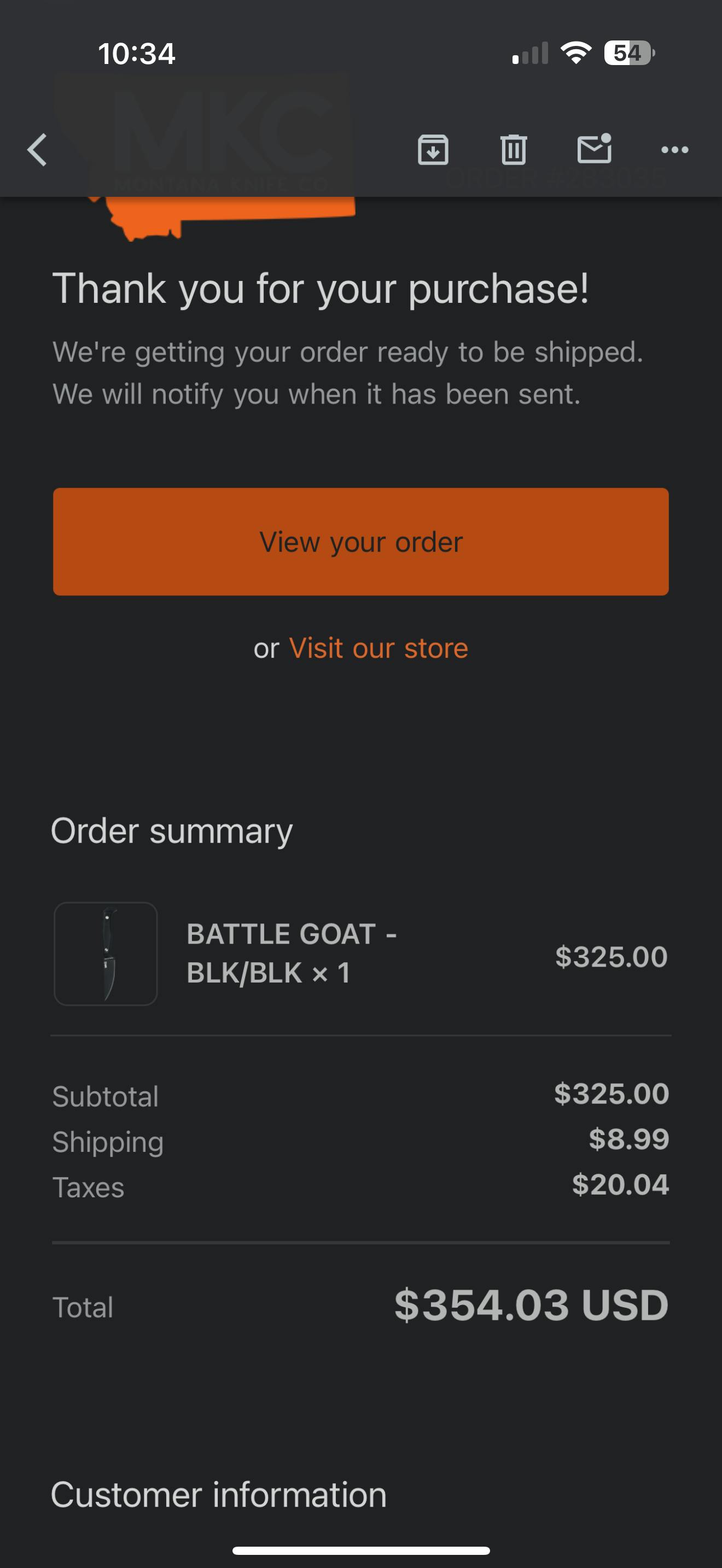Tap the $354.03 USD total amount
This screenshot has width=722, height=1568.
(531, 1305)
